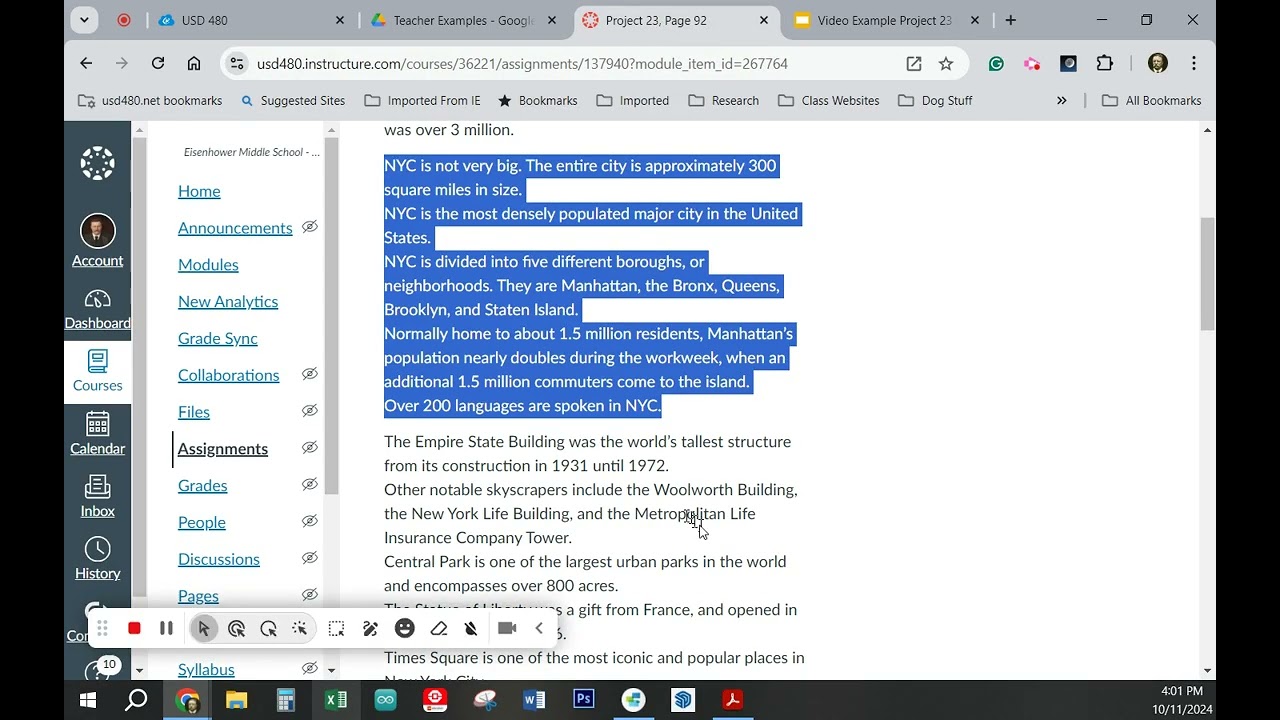This screenshot has width=1280, height=720.
Task: Open Courses in the global navigation
Action: coord(97,372)
